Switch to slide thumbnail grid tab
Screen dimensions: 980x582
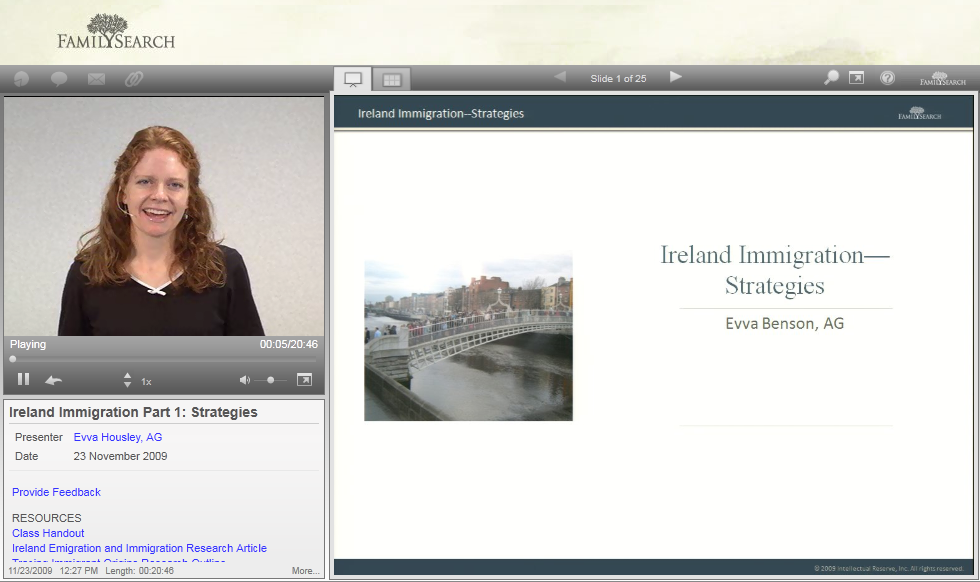pos(391,79)
